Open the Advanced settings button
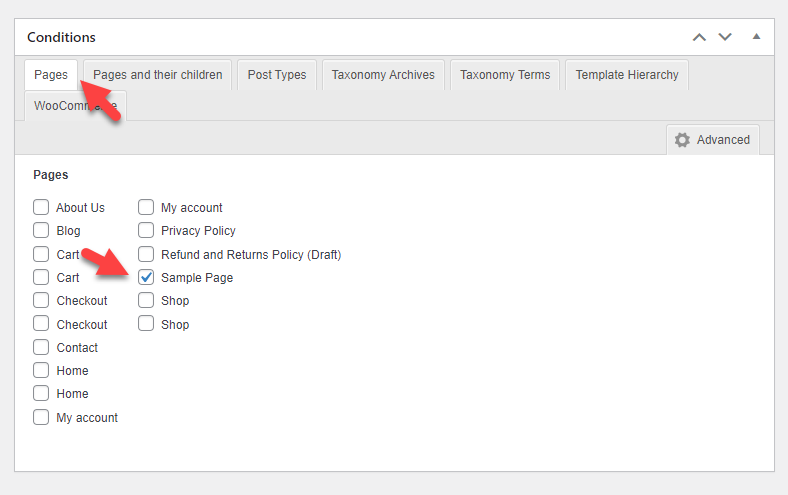Screen dimensions: 788x495 point(713,140)
